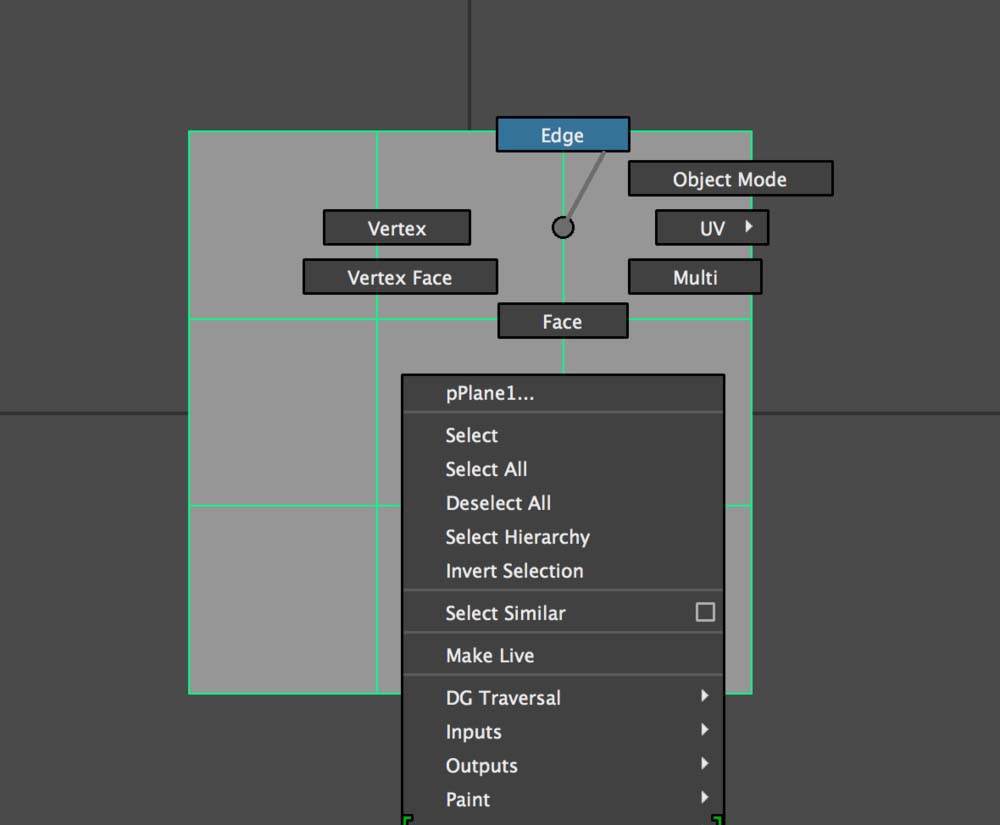Screen dimensions: 1000x825
Task: Expand the Paint submenu arrow
Action: tap(705, 797)
